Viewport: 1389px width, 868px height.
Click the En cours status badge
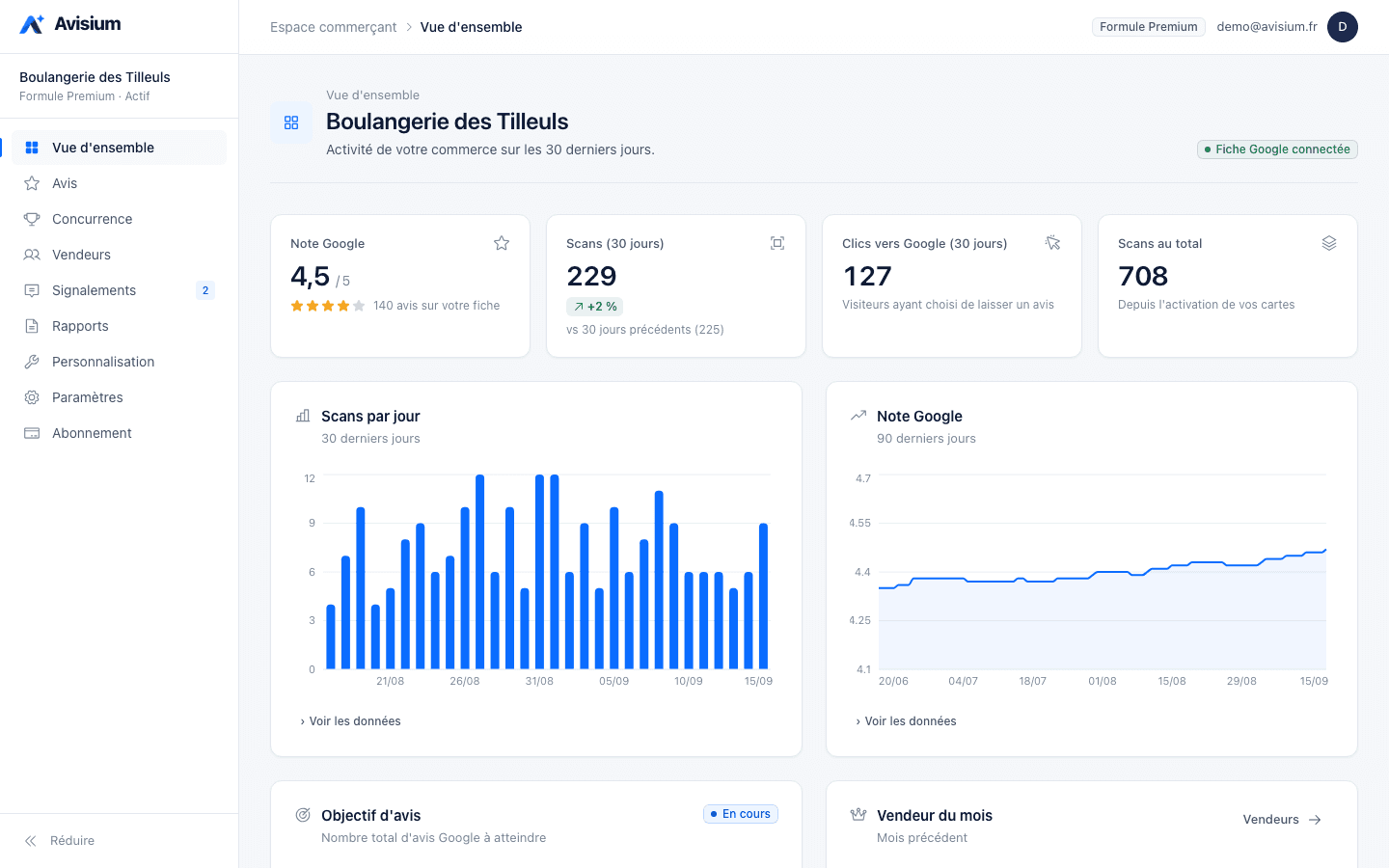[x=741, y=814]
